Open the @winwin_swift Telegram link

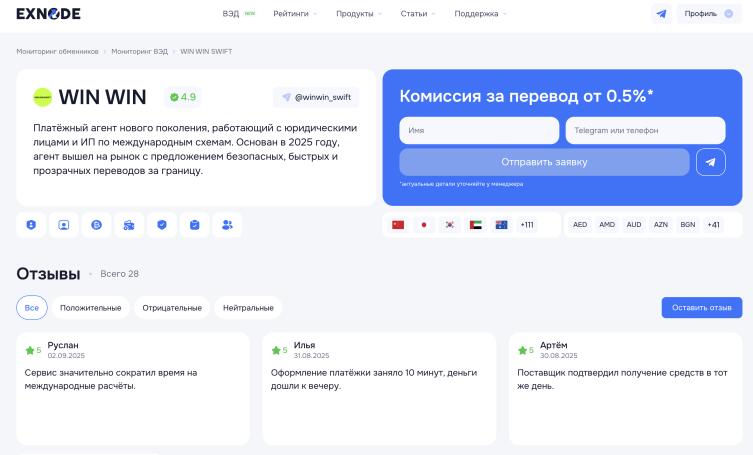click(x=315, y=97)
